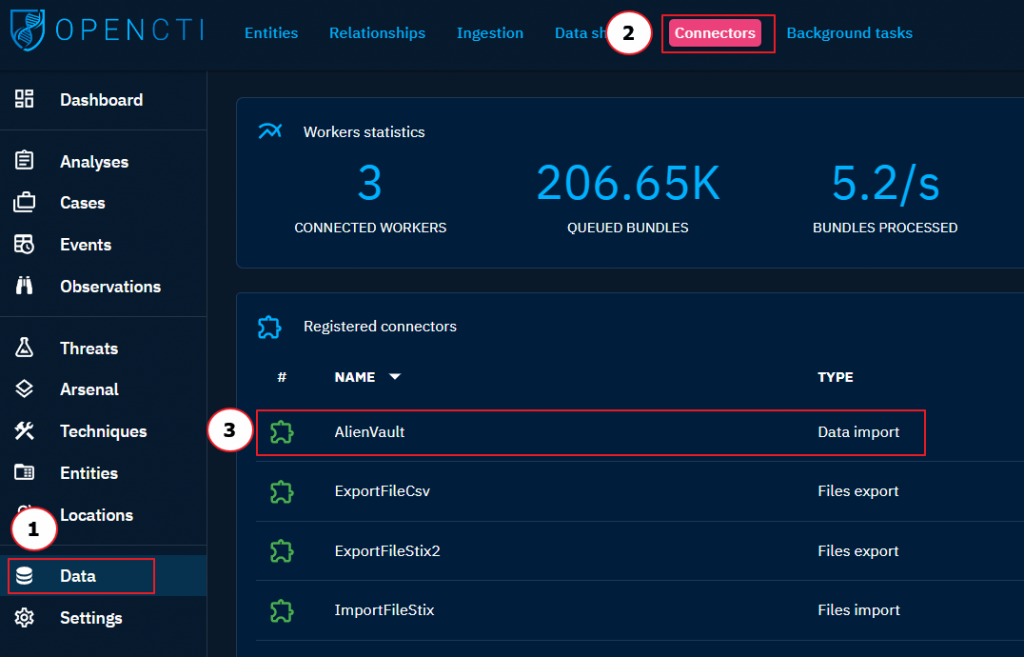Open the Relationships tab
The width and height of the screenshot is (1024, 657).
click(x=377, y=33)
